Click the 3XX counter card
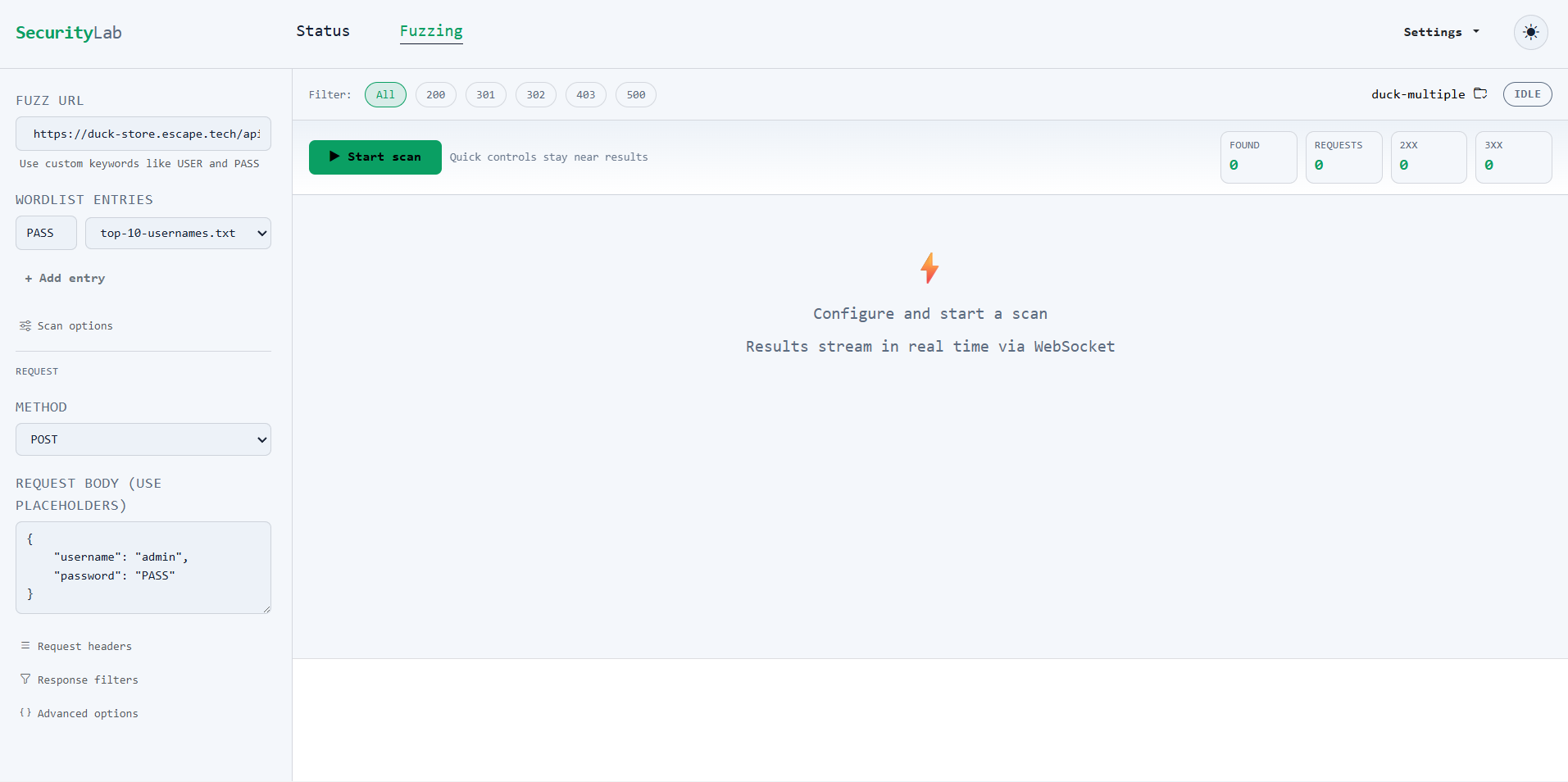This screenshot has width=1568, height=782. tap(1513, 157)
